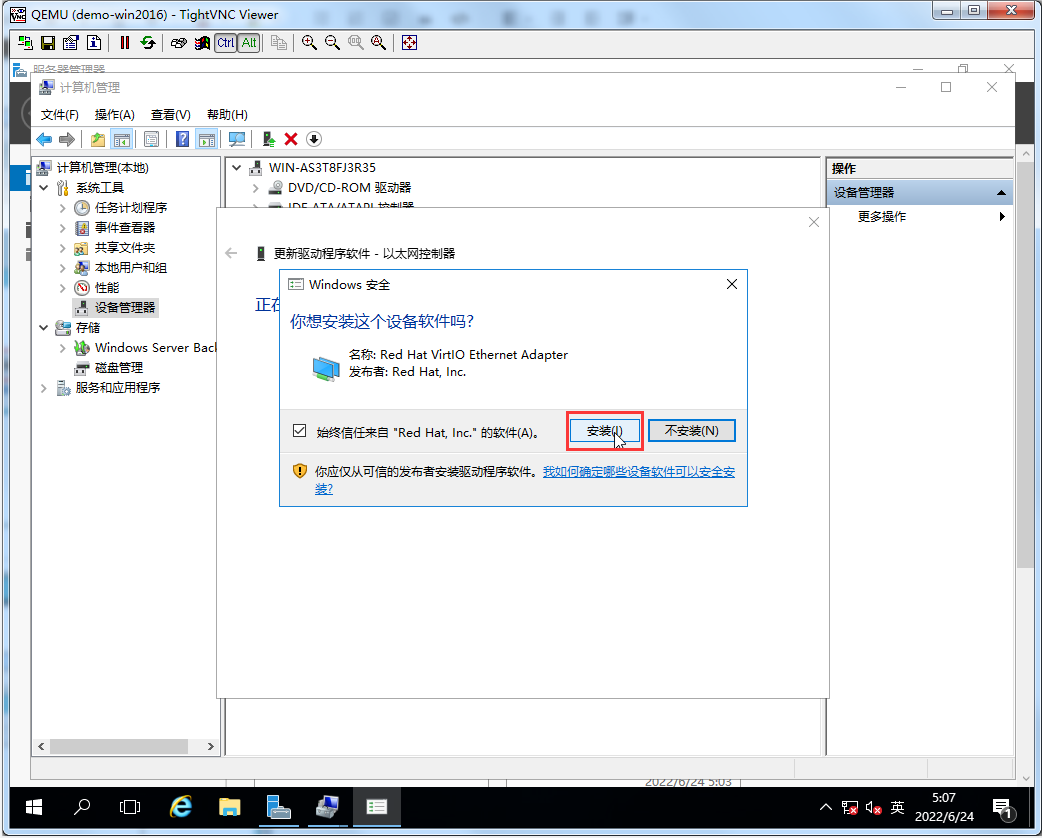Click the TightVNC save connection icon
Image resolution: width=1042 pixels, height=838 pixels.
coord(48,43)
